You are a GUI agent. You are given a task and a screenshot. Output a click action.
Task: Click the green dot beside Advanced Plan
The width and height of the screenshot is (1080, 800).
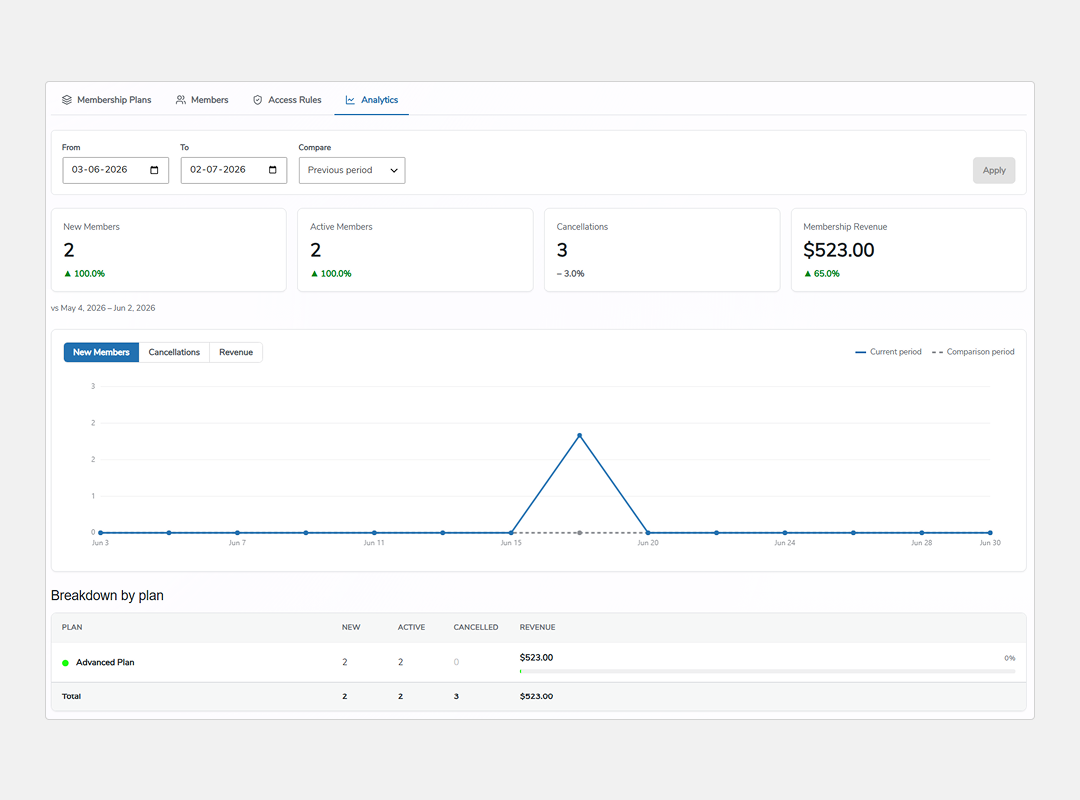point(65,663)
